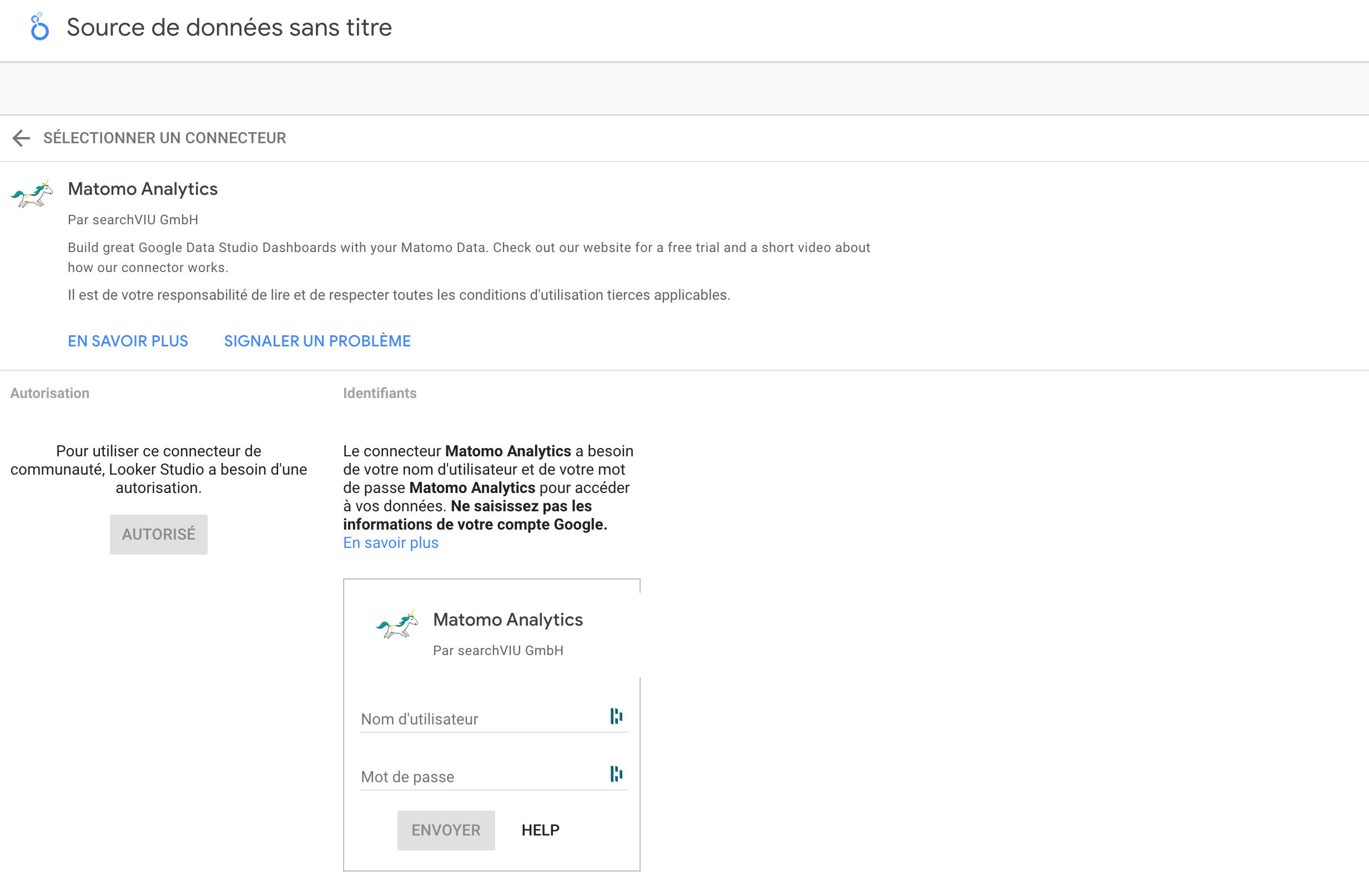
Task: Click the data source title text
Action: click(x=229, y=27)
